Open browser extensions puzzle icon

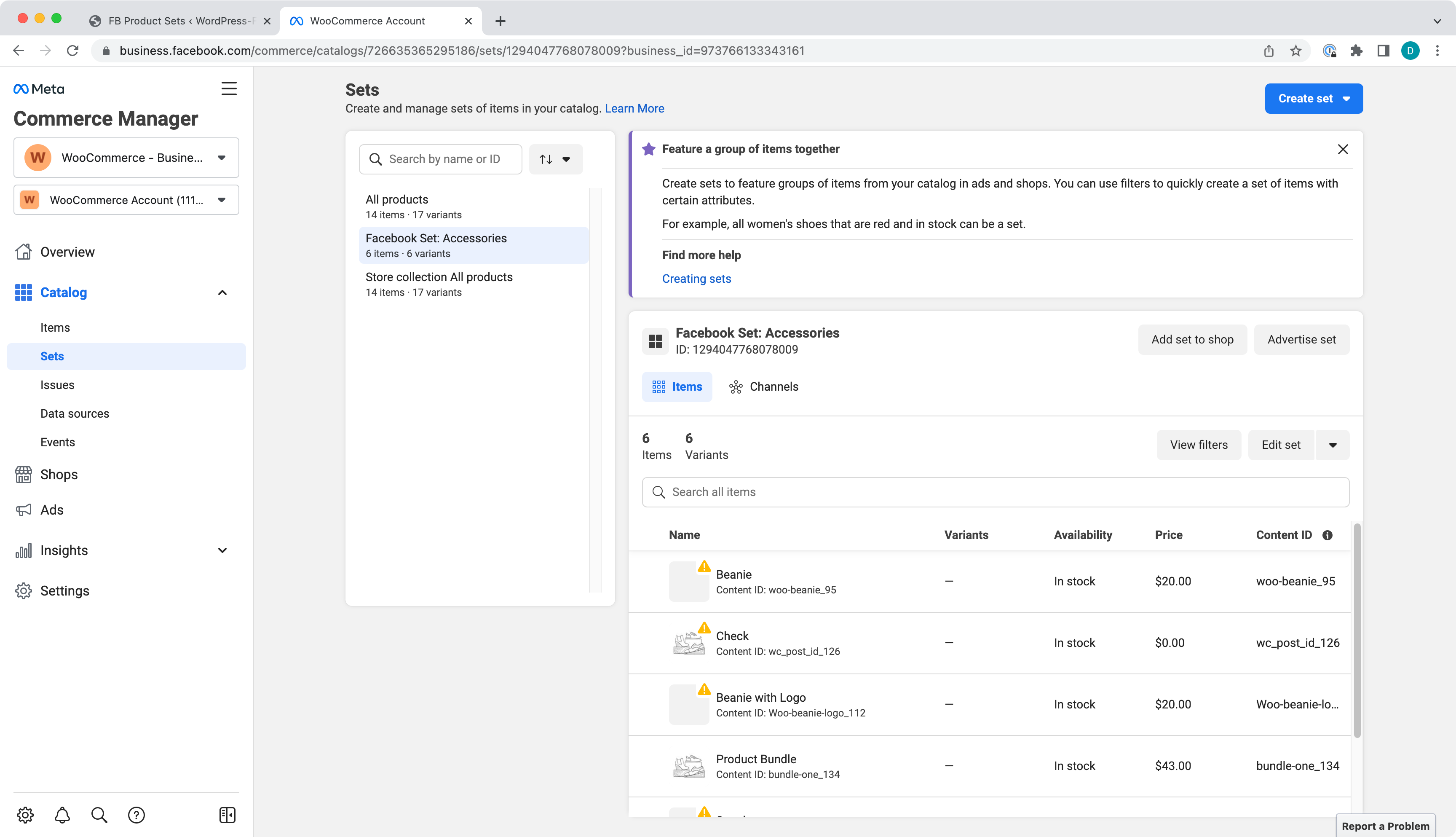click(1357, 51)
